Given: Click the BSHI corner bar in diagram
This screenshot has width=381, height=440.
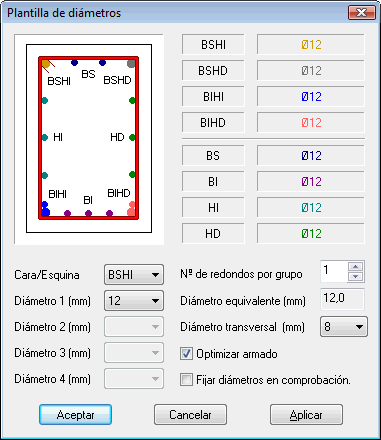Looking at the screenshot, I should [46, 64].
